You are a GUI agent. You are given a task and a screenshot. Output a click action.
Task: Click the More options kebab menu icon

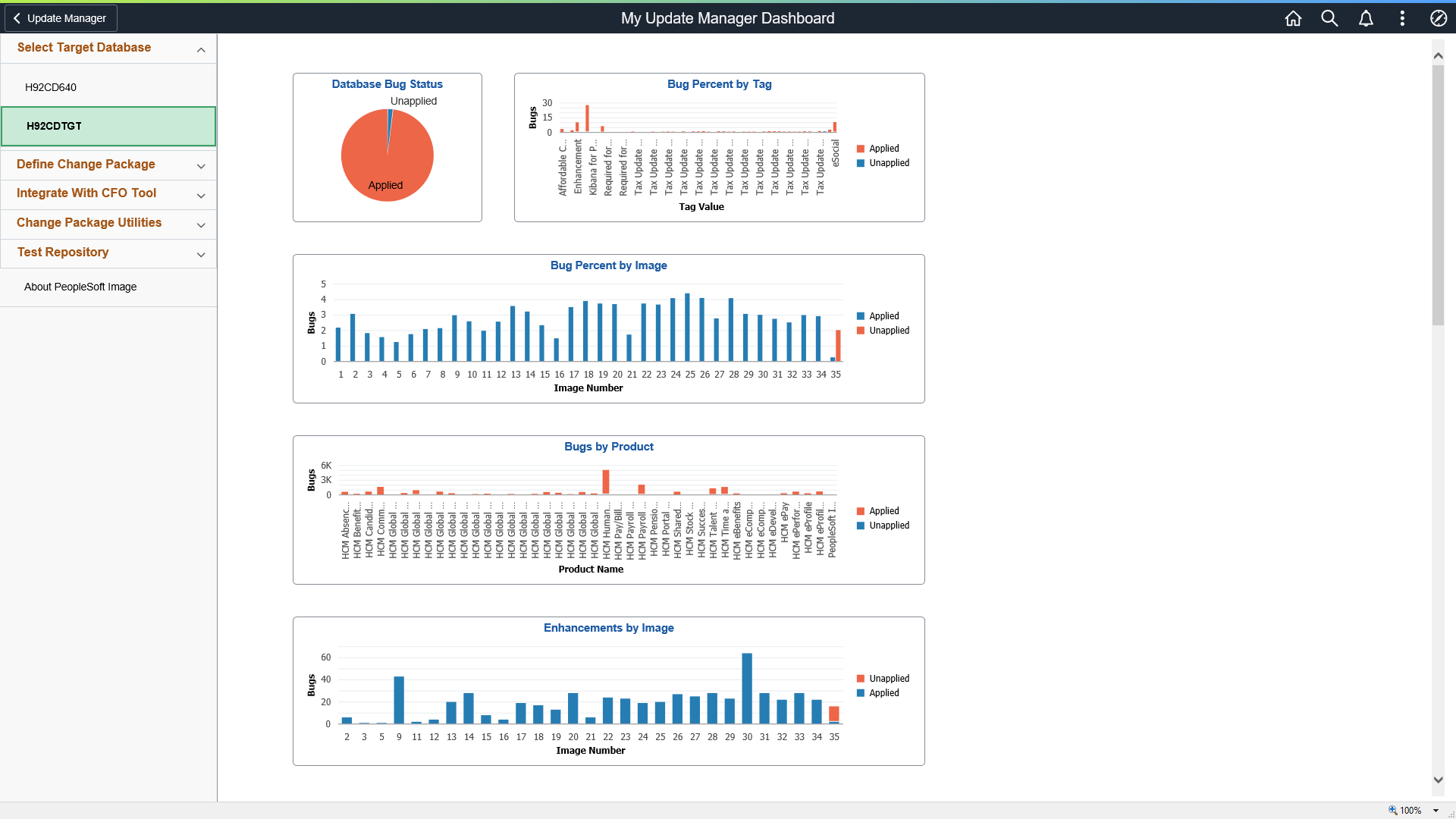[x=1402, y=17]
